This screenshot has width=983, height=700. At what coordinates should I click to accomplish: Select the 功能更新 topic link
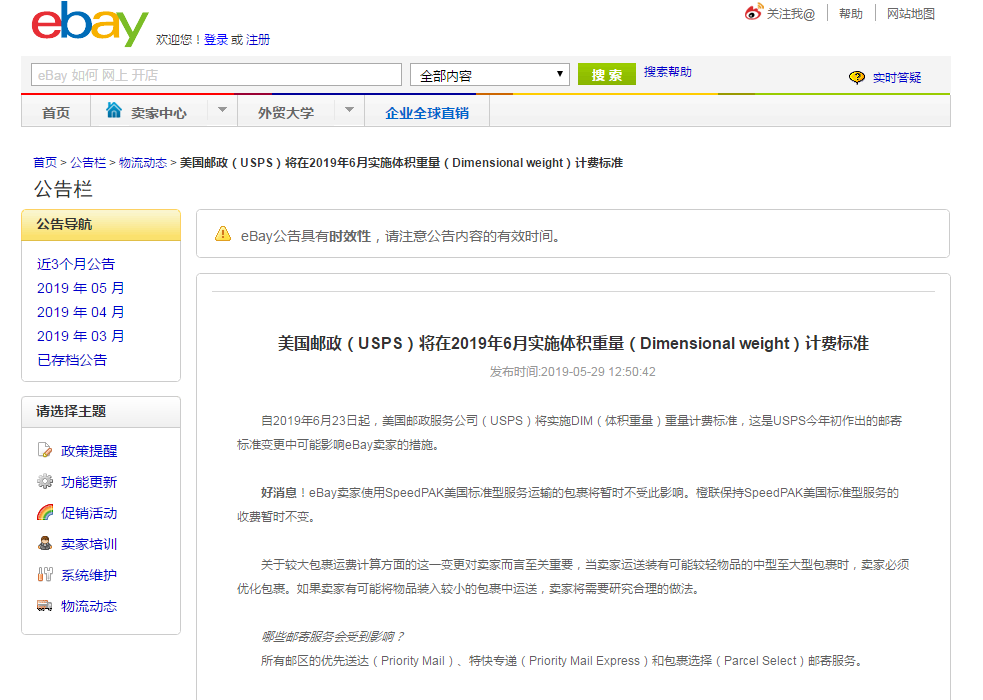[x=89, y=482]
